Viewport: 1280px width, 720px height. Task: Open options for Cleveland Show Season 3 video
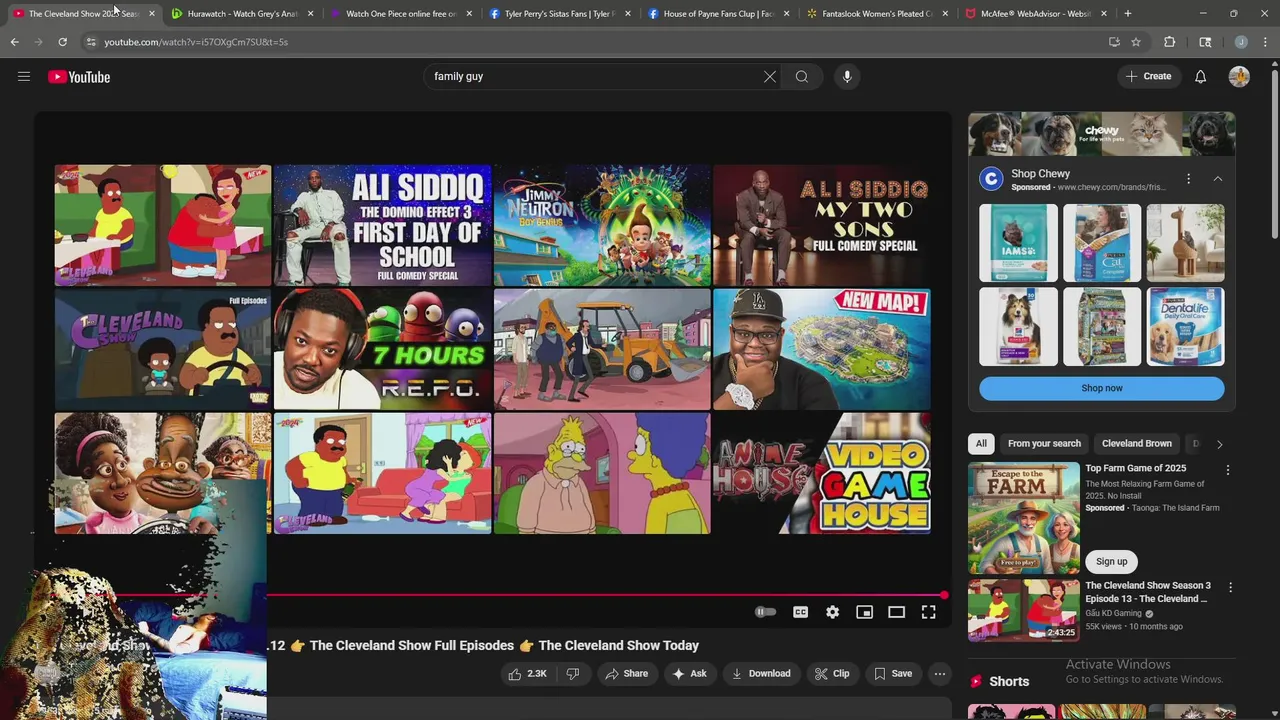click(x=1230, y=588)
